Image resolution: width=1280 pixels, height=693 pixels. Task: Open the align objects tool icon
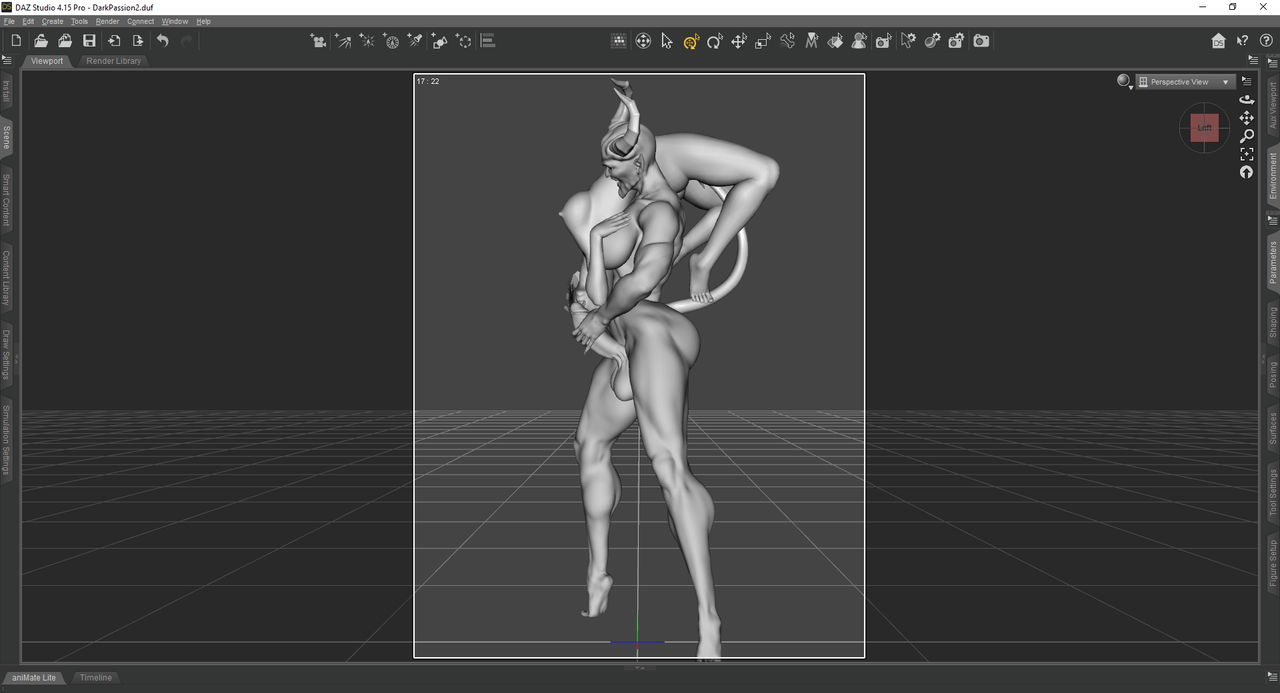click(488, 41)
